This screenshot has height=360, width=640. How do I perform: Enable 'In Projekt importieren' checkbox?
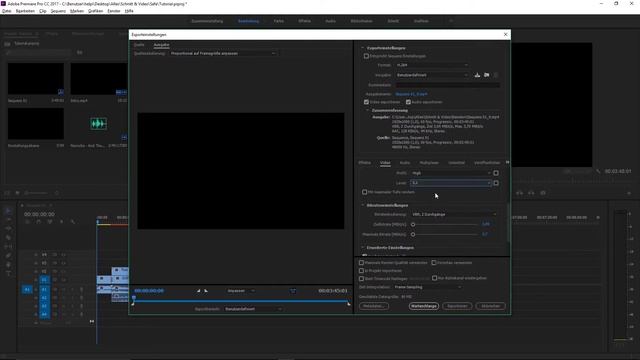click(361, 271)
